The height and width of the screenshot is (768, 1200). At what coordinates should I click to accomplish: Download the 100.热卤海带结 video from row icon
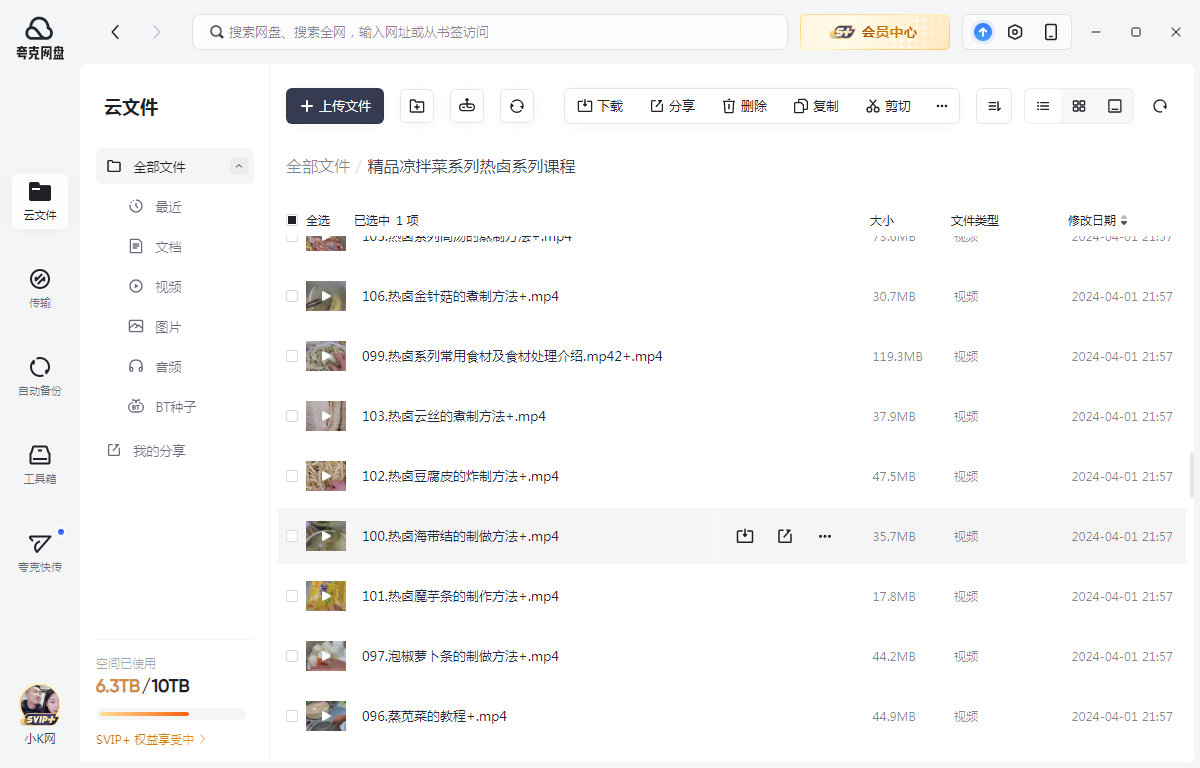[744, 536]
